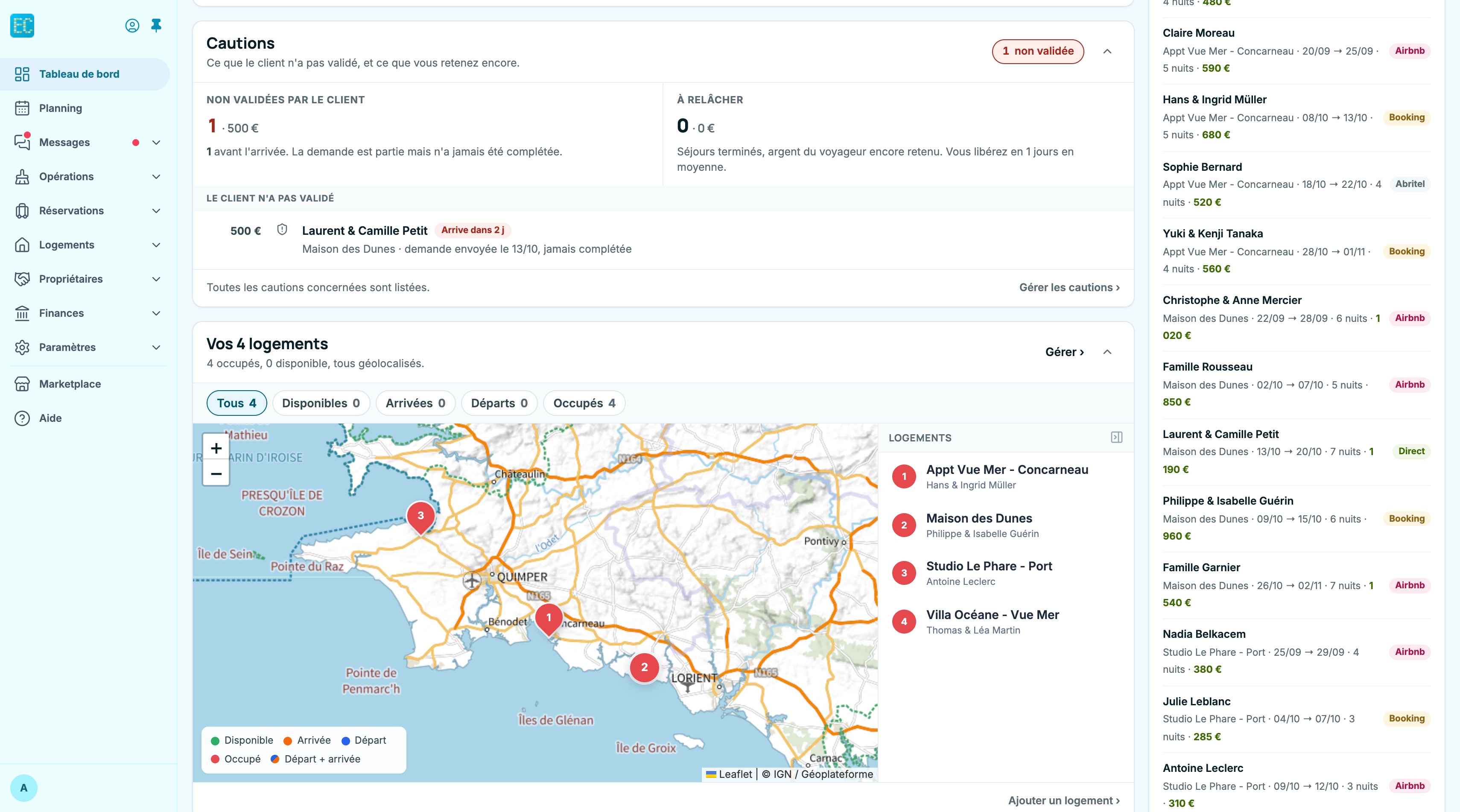Go to Tableau de bord

pos(85,74)
